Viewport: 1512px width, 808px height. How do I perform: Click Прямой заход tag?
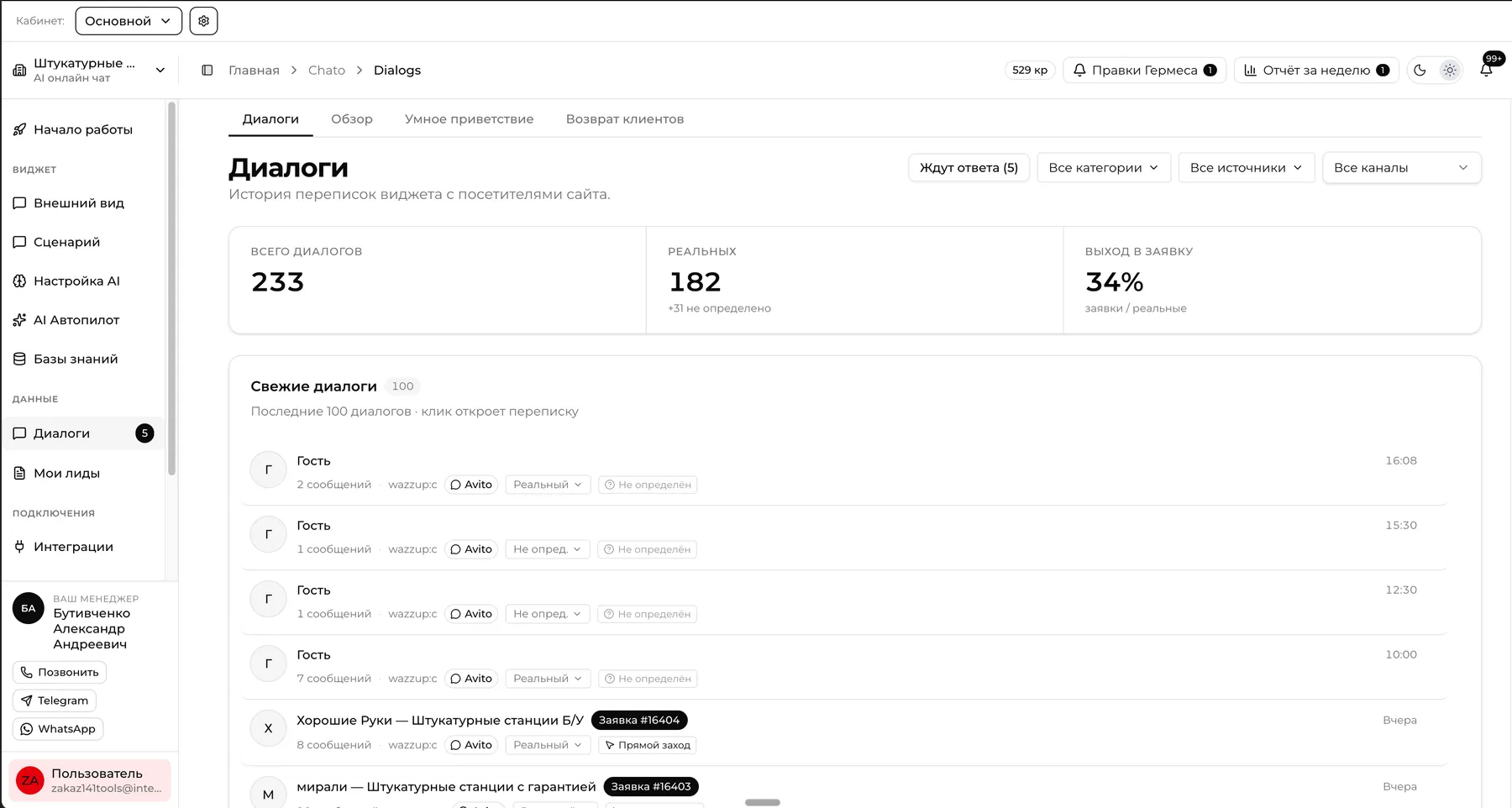(x=648, y=745)
